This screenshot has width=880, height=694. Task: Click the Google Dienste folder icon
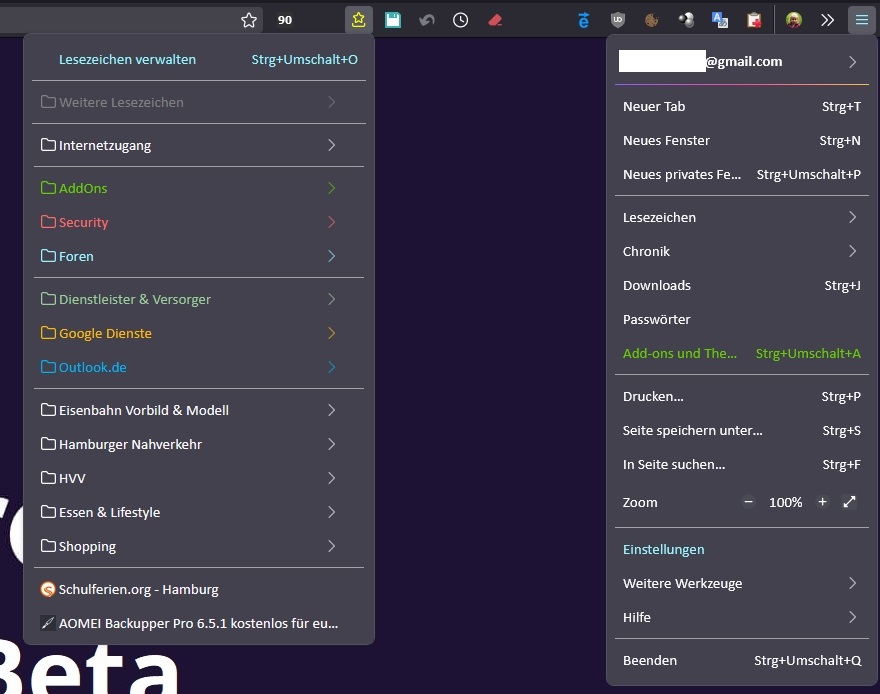point(48,333)
